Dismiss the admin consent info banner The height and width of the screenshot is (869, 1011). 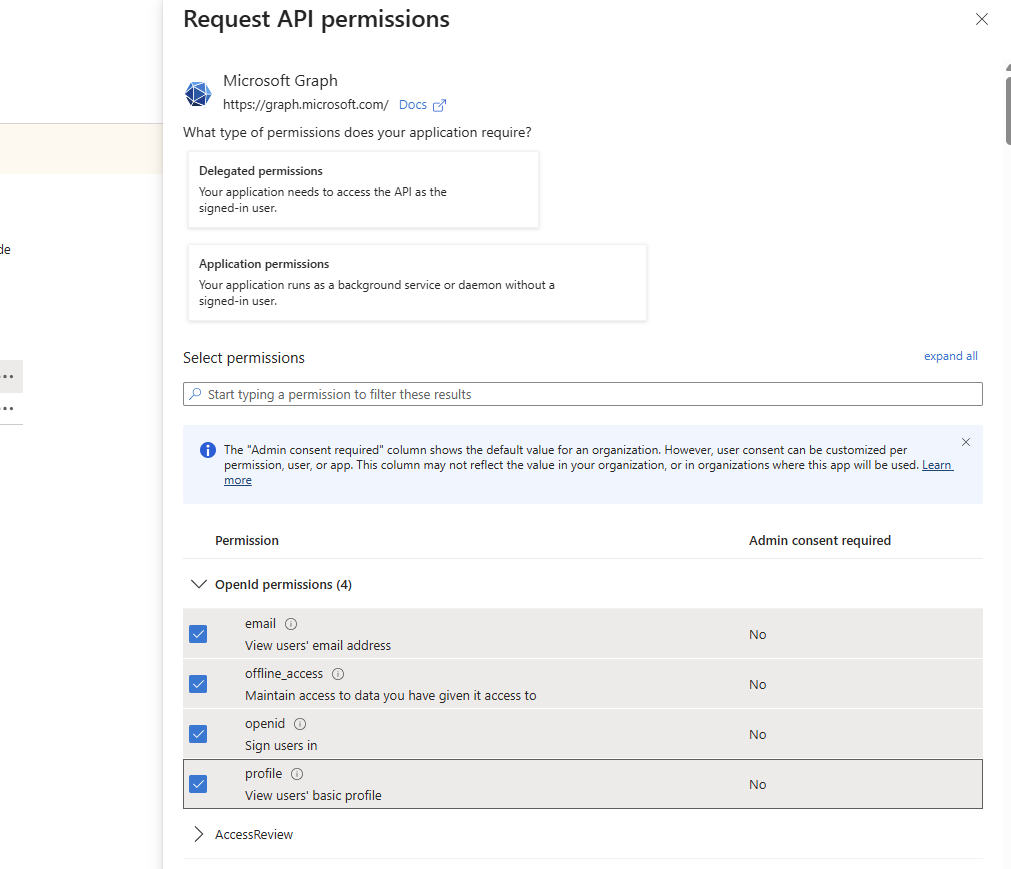(x=965, y=442)
